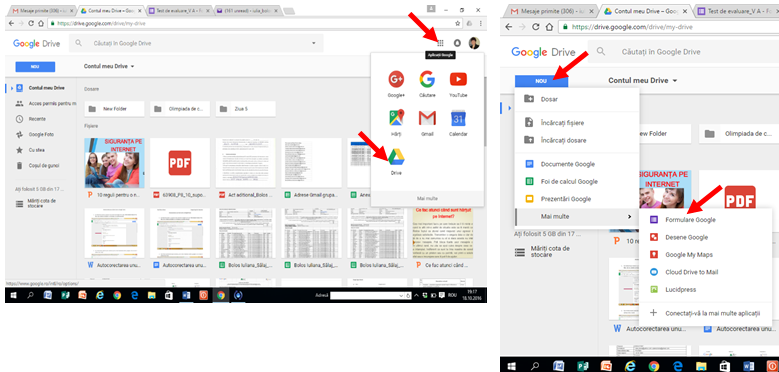Choose Încărcați fișiere in the NOU menu
The image size is (779, 372).
point(577,123)
